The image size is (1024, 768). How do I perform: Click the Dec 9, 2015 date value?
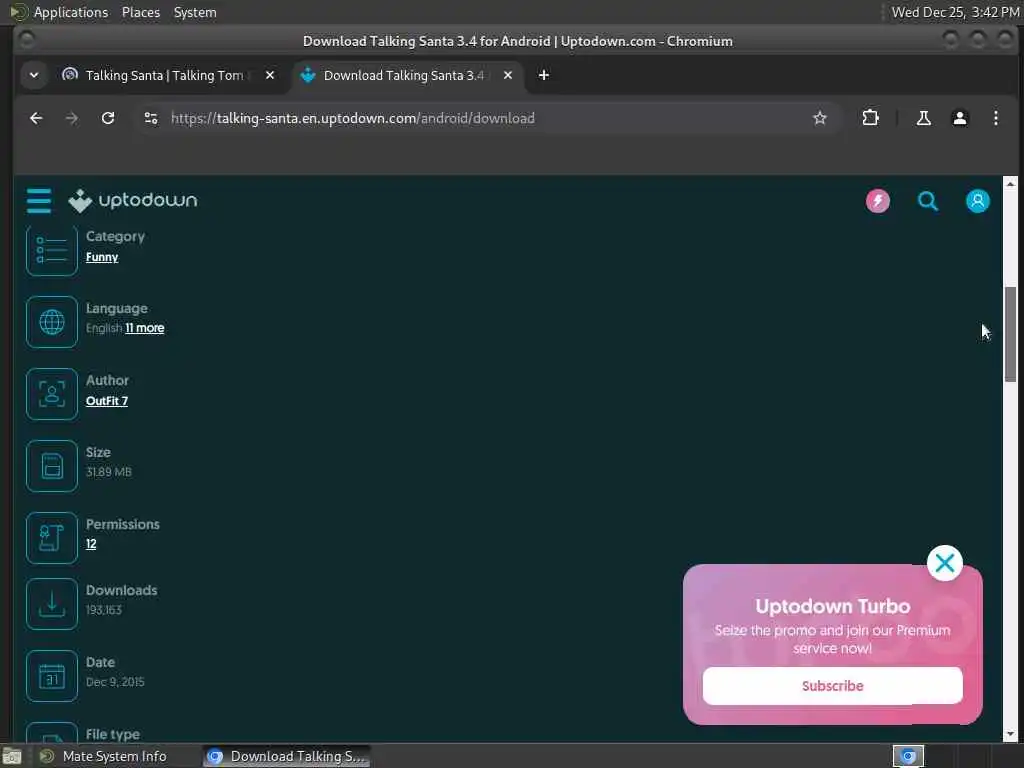coord(115,682)
